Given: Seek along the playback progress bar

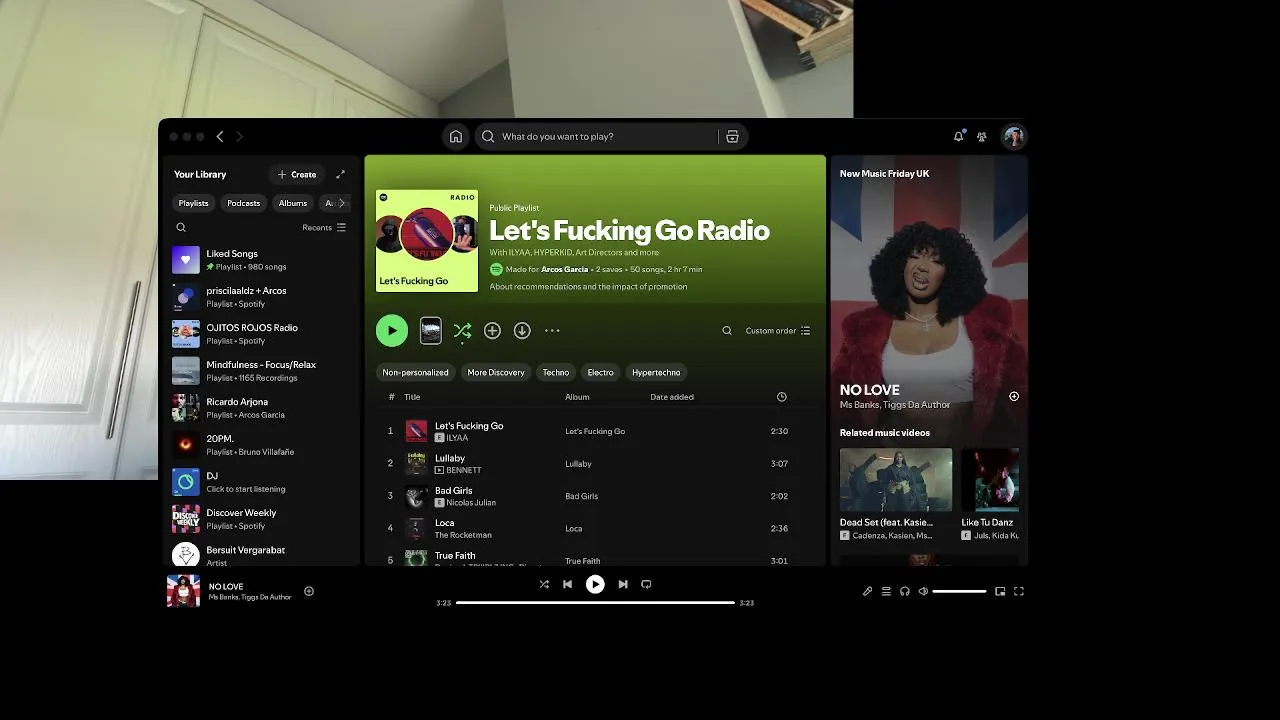Looking at the screenshot, I should point(595,603).
